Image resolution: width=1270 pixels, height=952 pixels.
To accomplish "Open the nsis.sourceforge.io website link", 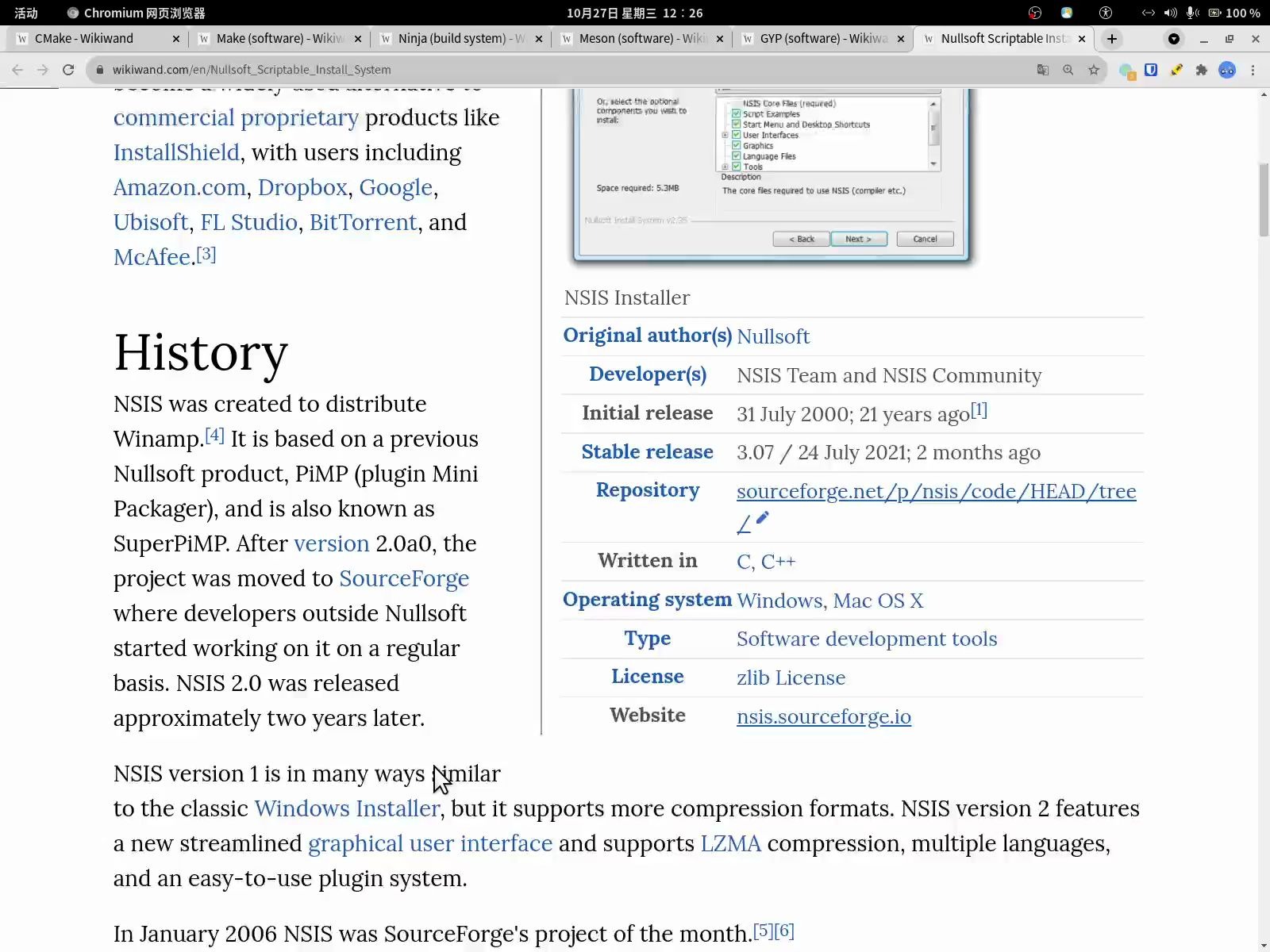I will 824,716.
